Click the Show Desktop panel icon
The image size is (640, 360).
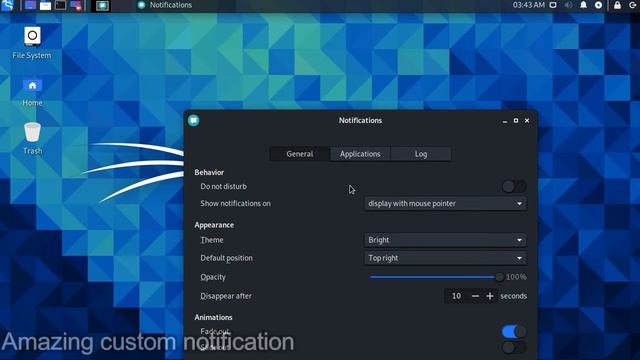31,5
